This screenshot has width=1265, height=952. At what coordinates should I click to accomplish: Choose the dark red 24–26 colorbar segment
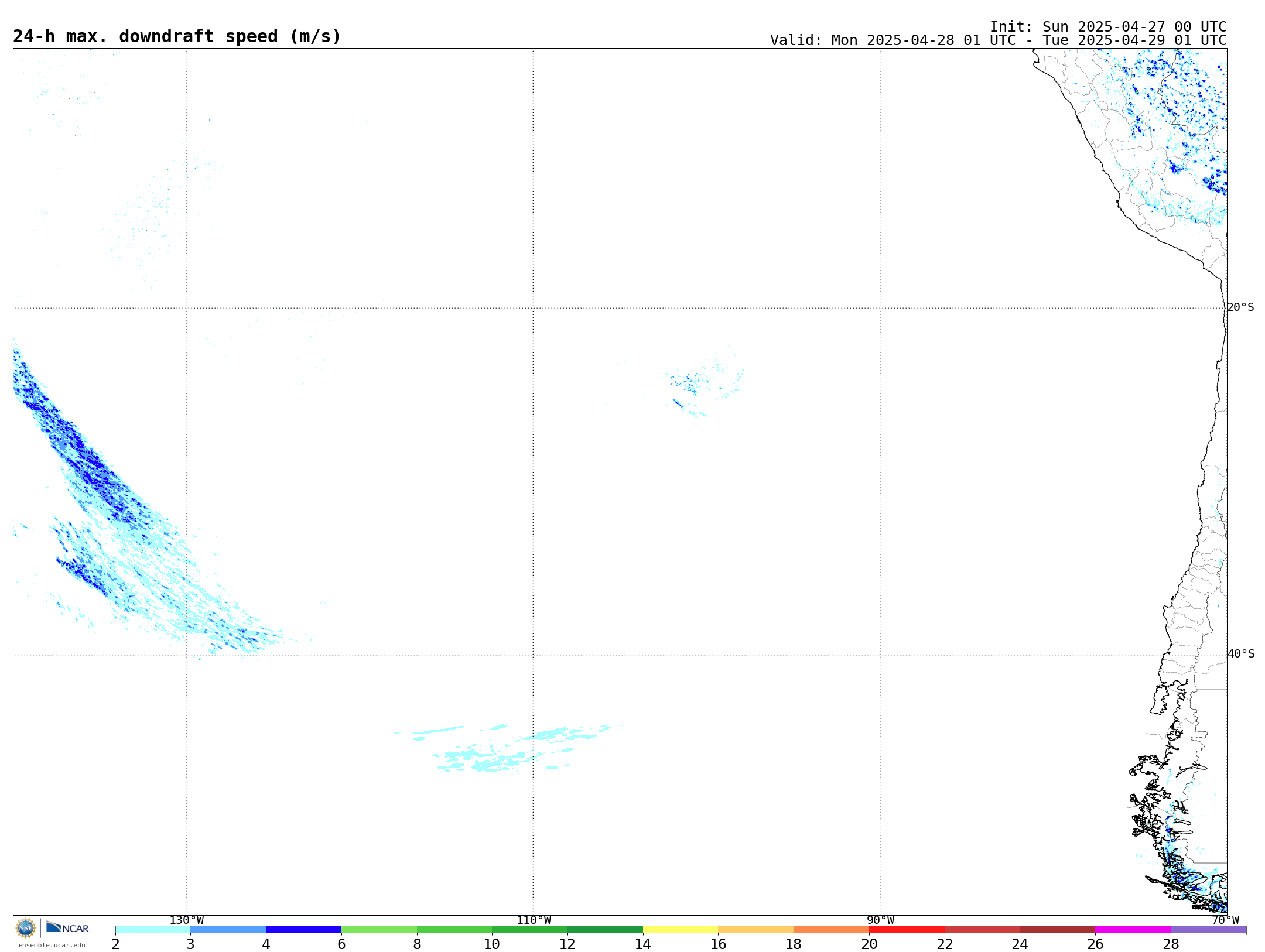(x=1058, y=930)
